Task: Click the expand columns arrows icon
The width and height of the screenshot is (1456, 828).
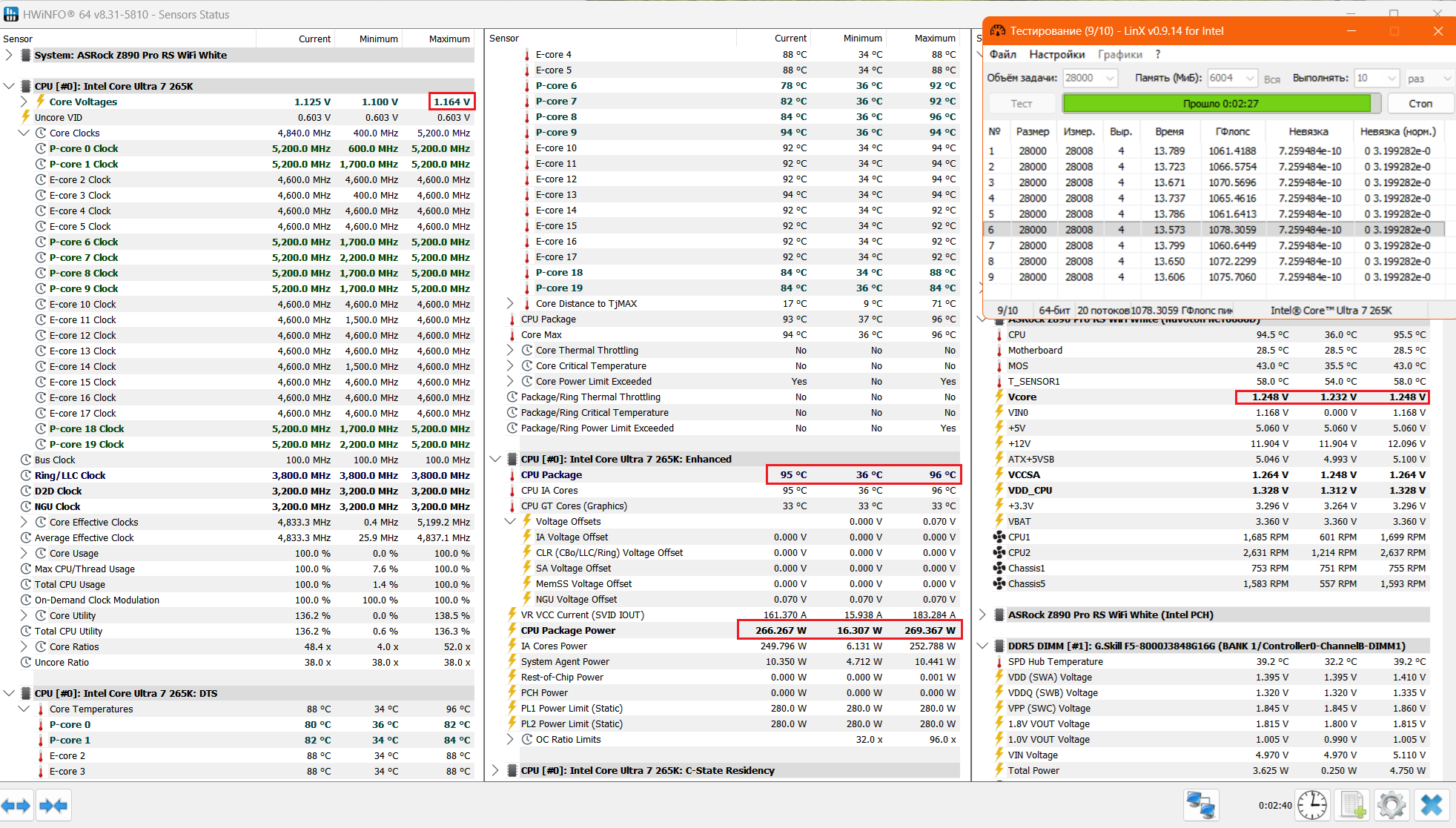Action: click(16, 806)
